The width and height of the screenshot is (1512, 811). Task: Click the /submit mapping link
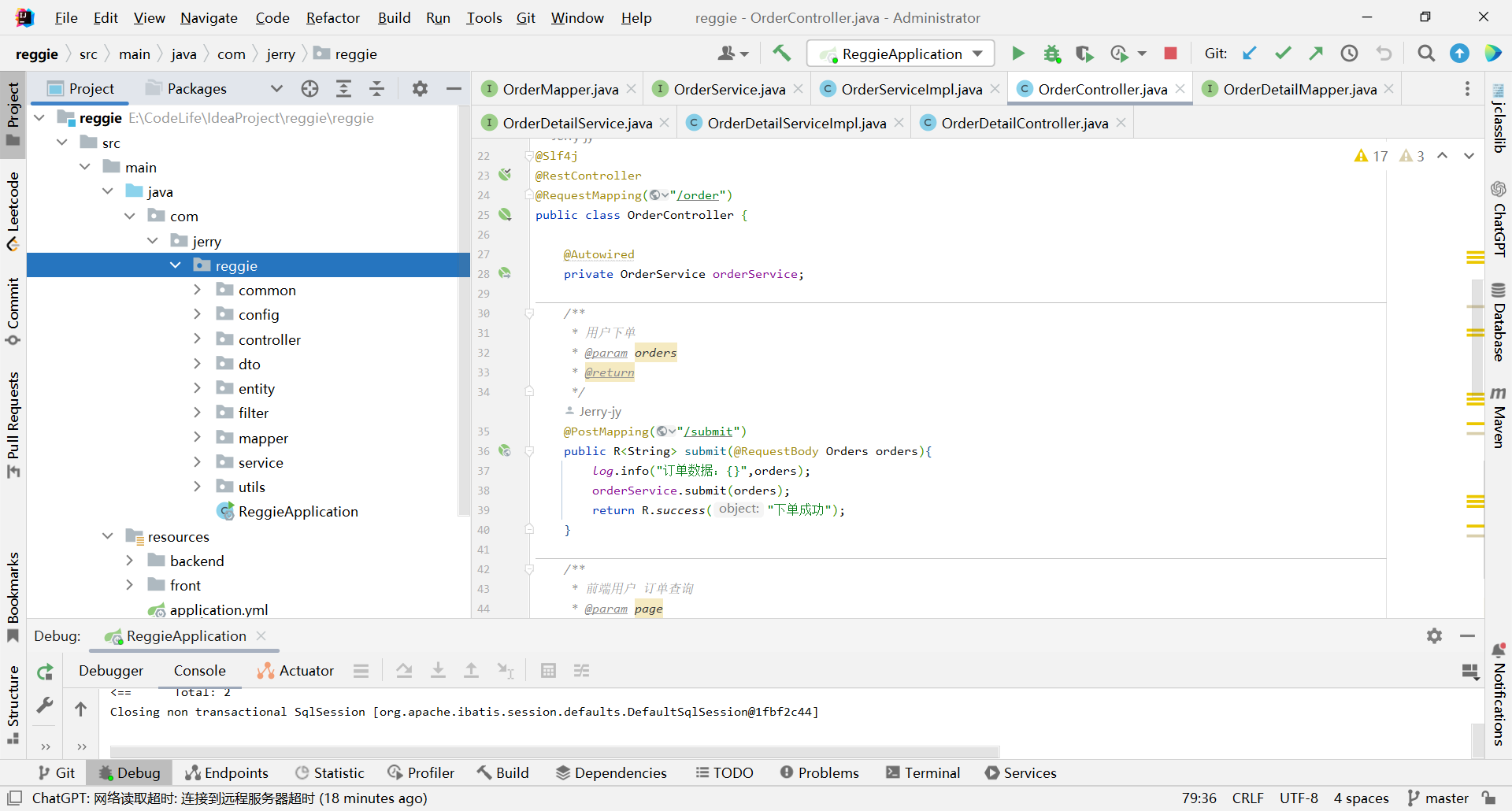(x=708, y=431)
